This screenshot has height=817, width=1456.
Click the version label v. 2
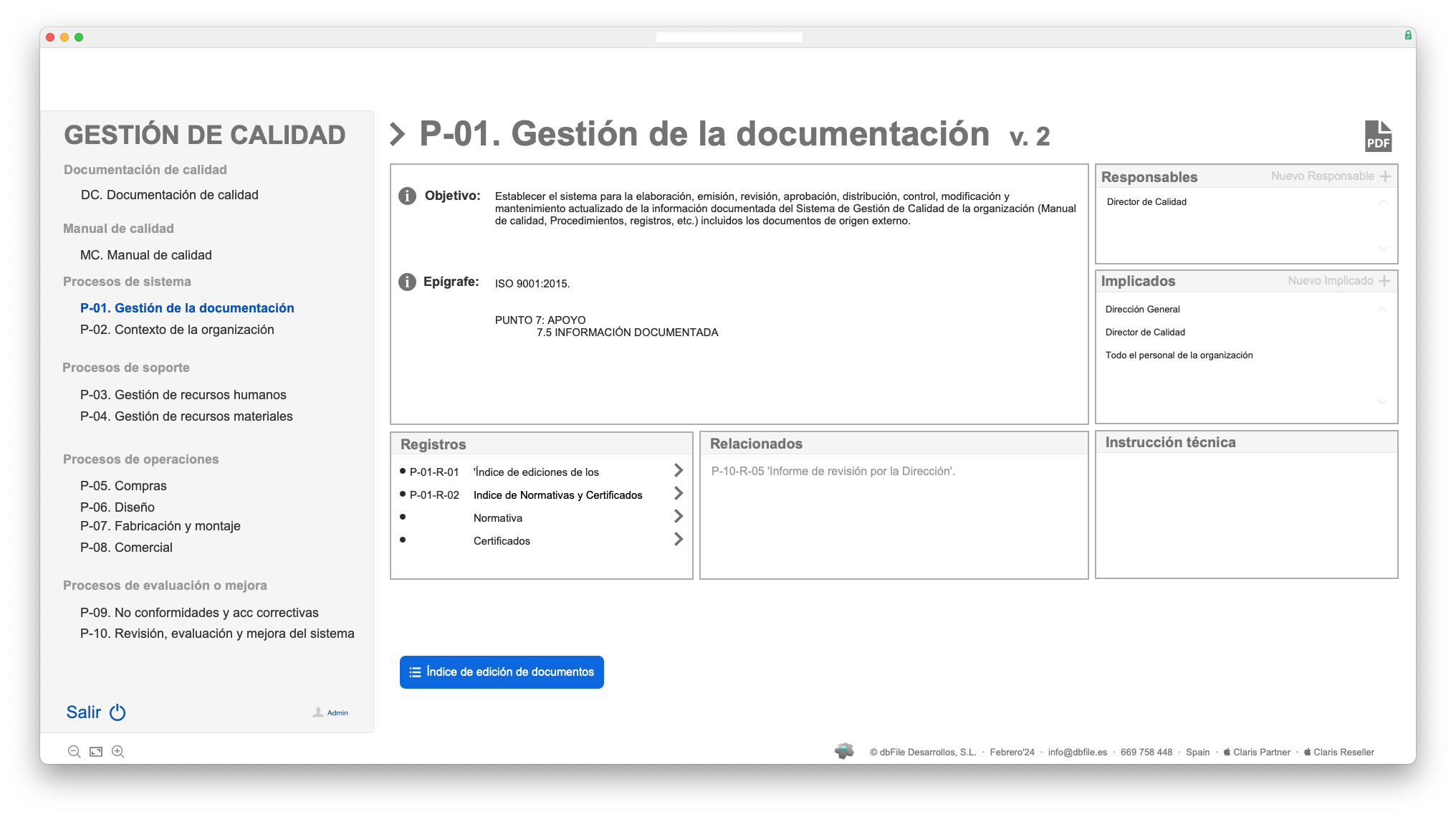(x=1030, y=136)
